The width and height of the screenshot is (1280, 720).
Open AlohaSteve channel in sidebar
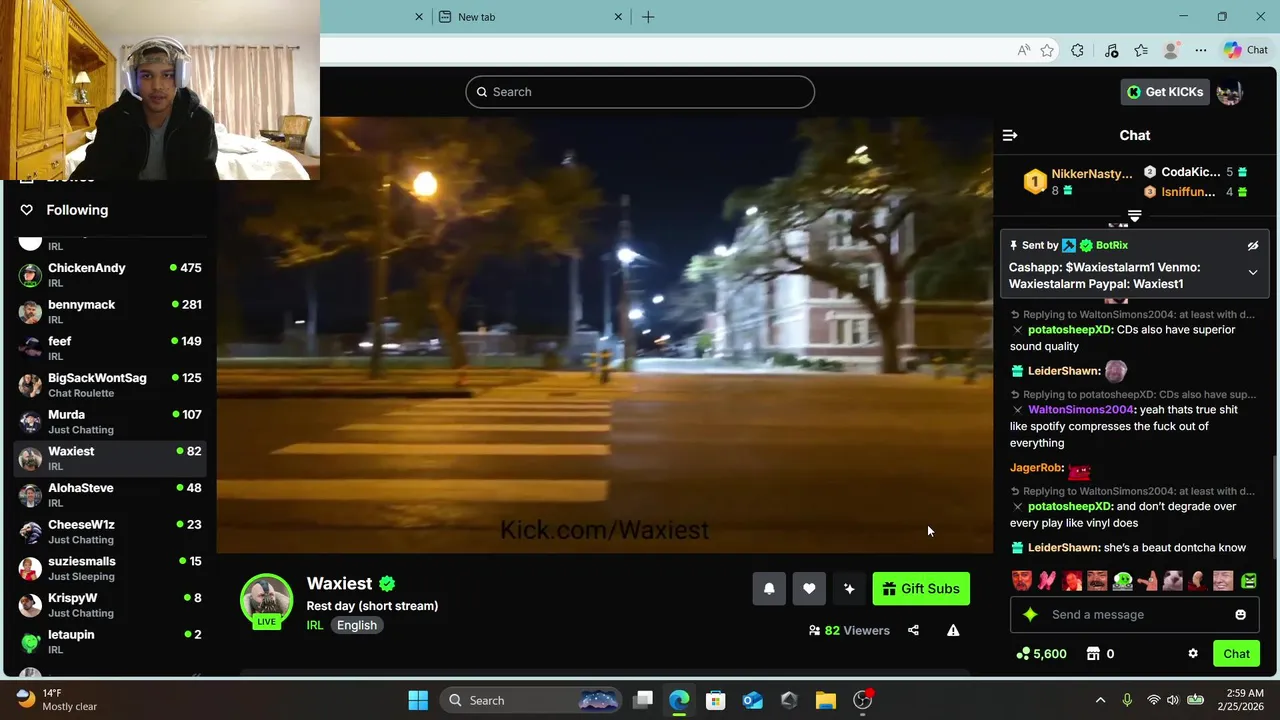pos(110,495)
